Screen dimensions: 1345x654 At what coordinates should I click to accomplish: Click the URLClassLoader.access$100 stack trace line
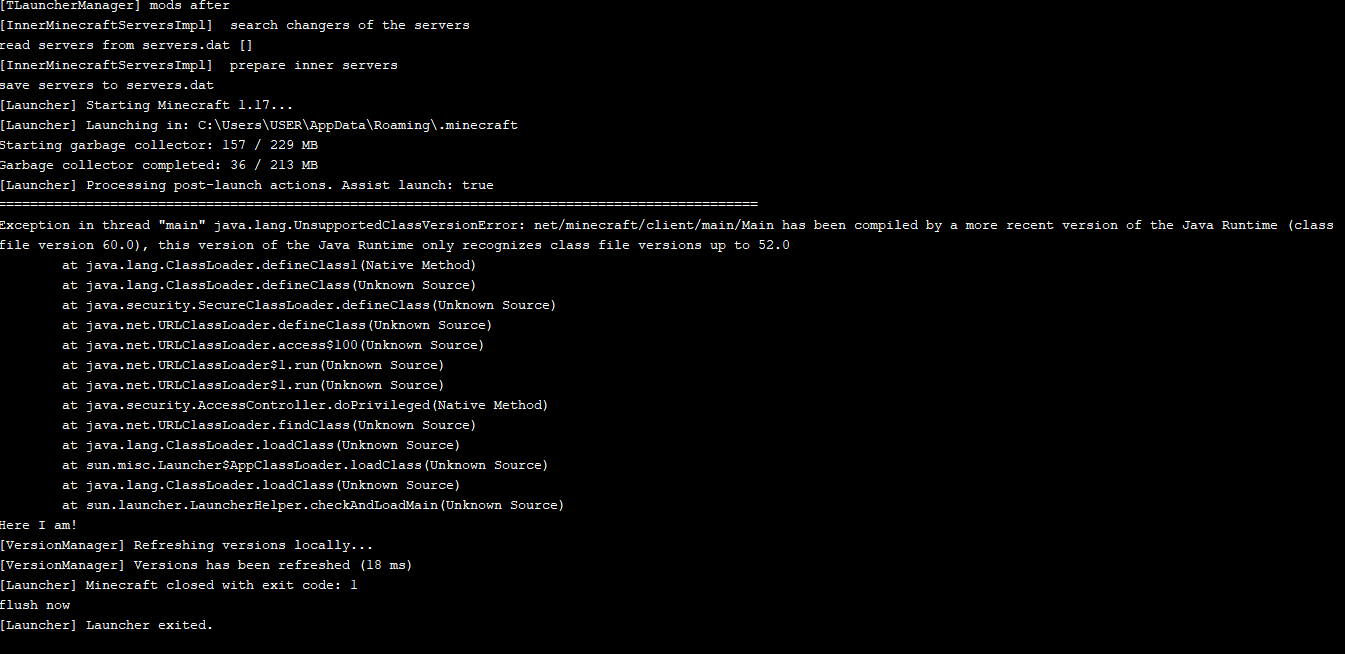point(273,345)
